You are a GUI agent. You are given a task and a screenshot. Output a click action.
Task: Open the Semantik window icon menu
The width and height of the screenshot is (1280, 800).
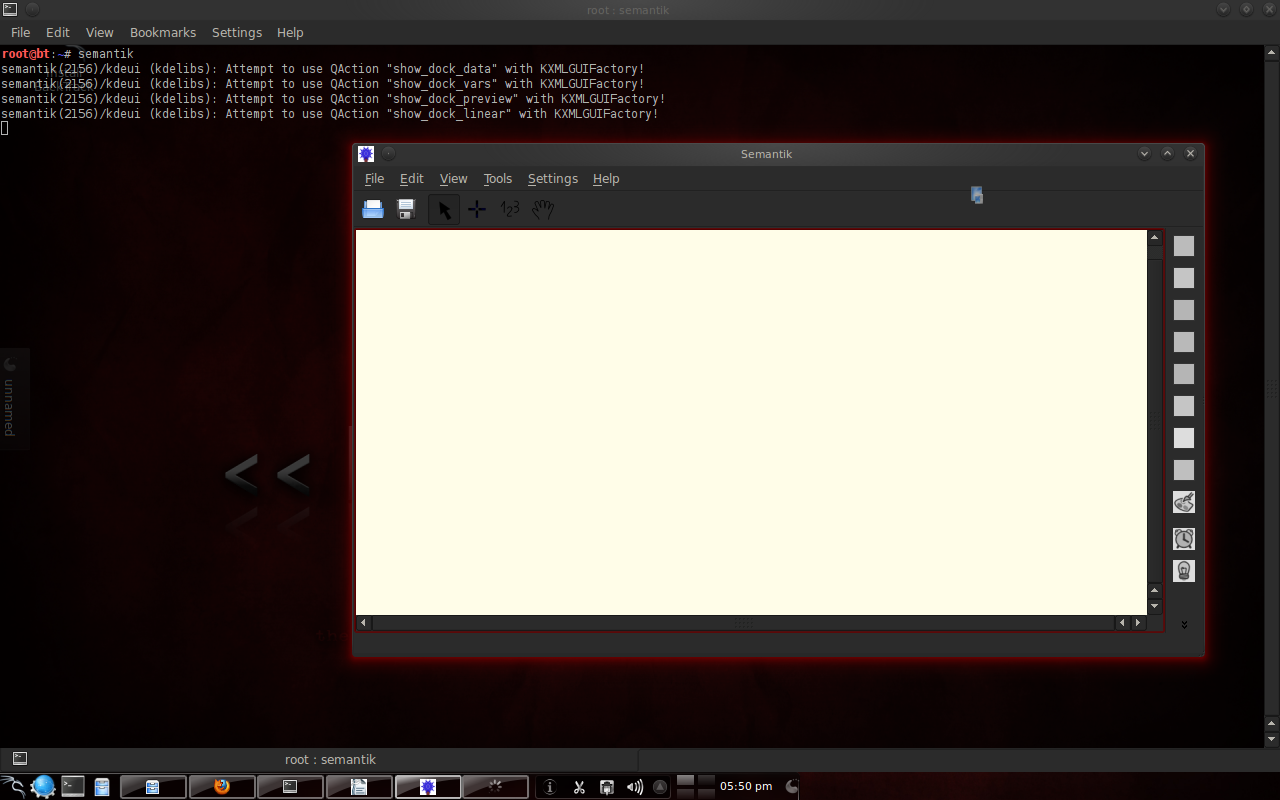[366, 154]
